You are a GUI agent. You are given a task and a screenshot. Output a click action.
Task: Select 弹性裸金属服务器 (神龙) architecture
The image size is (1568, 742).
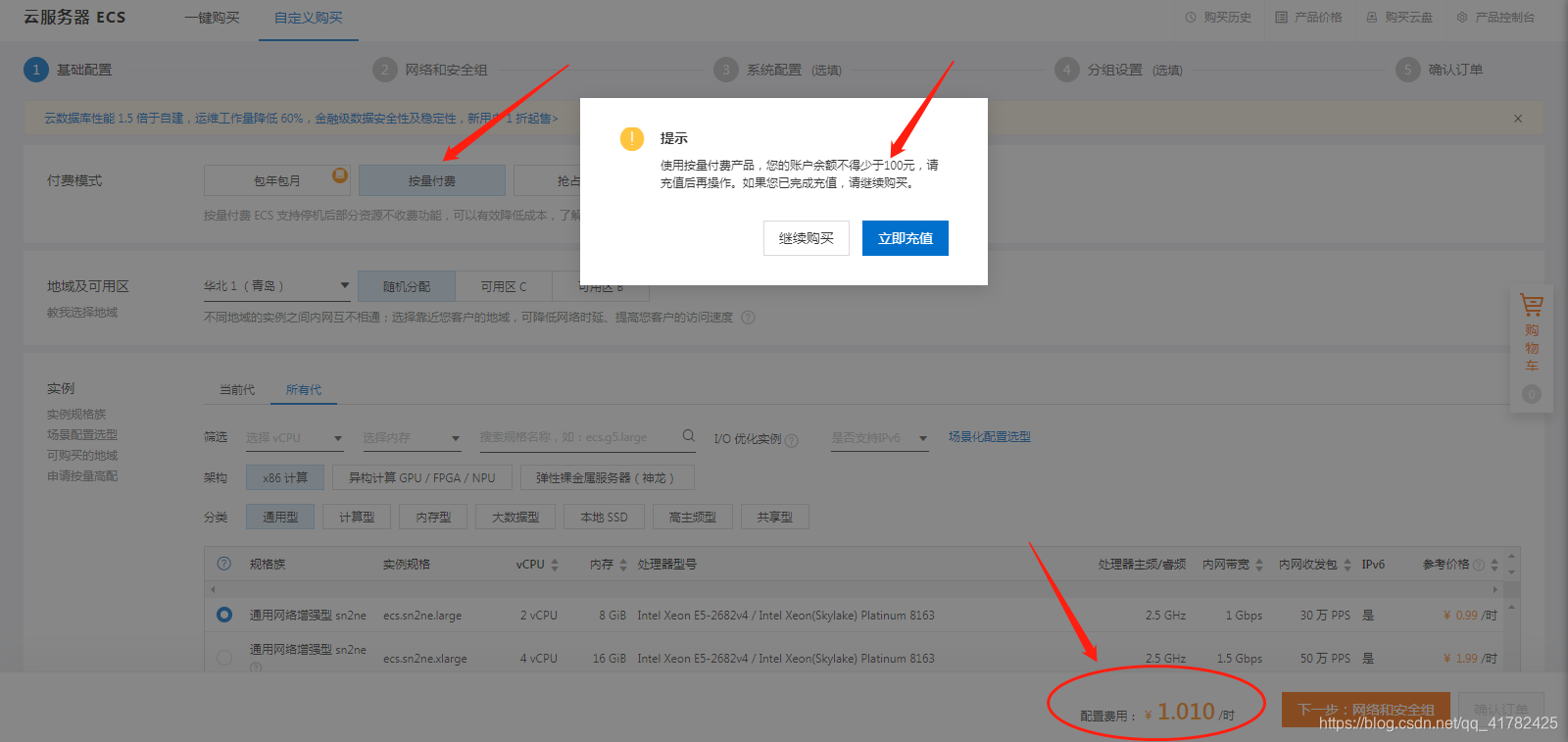[609, 478]
